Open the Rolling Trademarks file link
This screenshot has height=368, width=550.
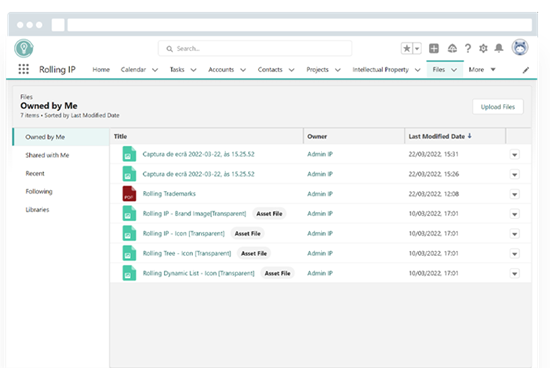coord(169,194)
